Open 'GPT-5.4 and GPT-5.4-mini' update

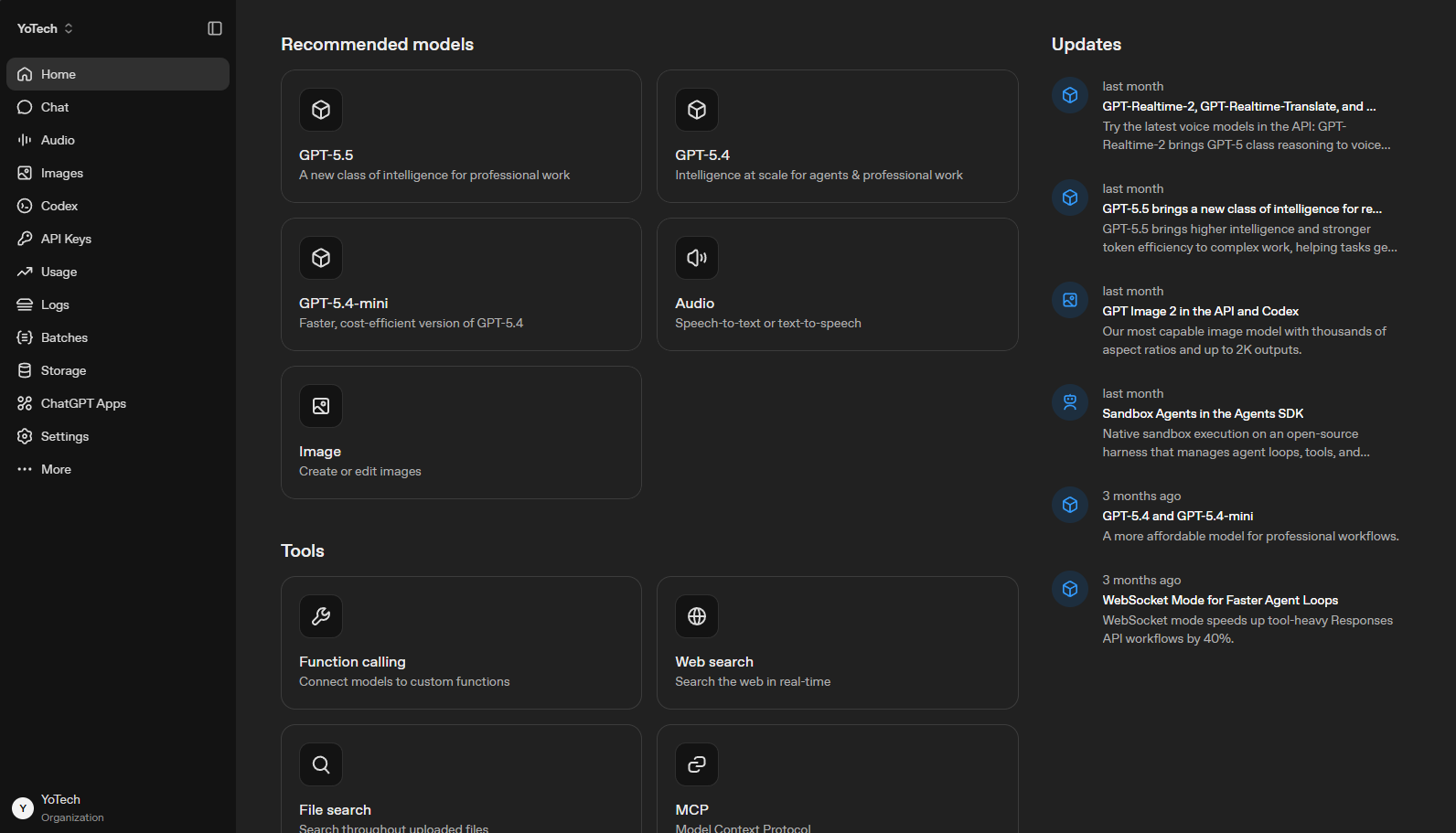(x=1178, y=517)
